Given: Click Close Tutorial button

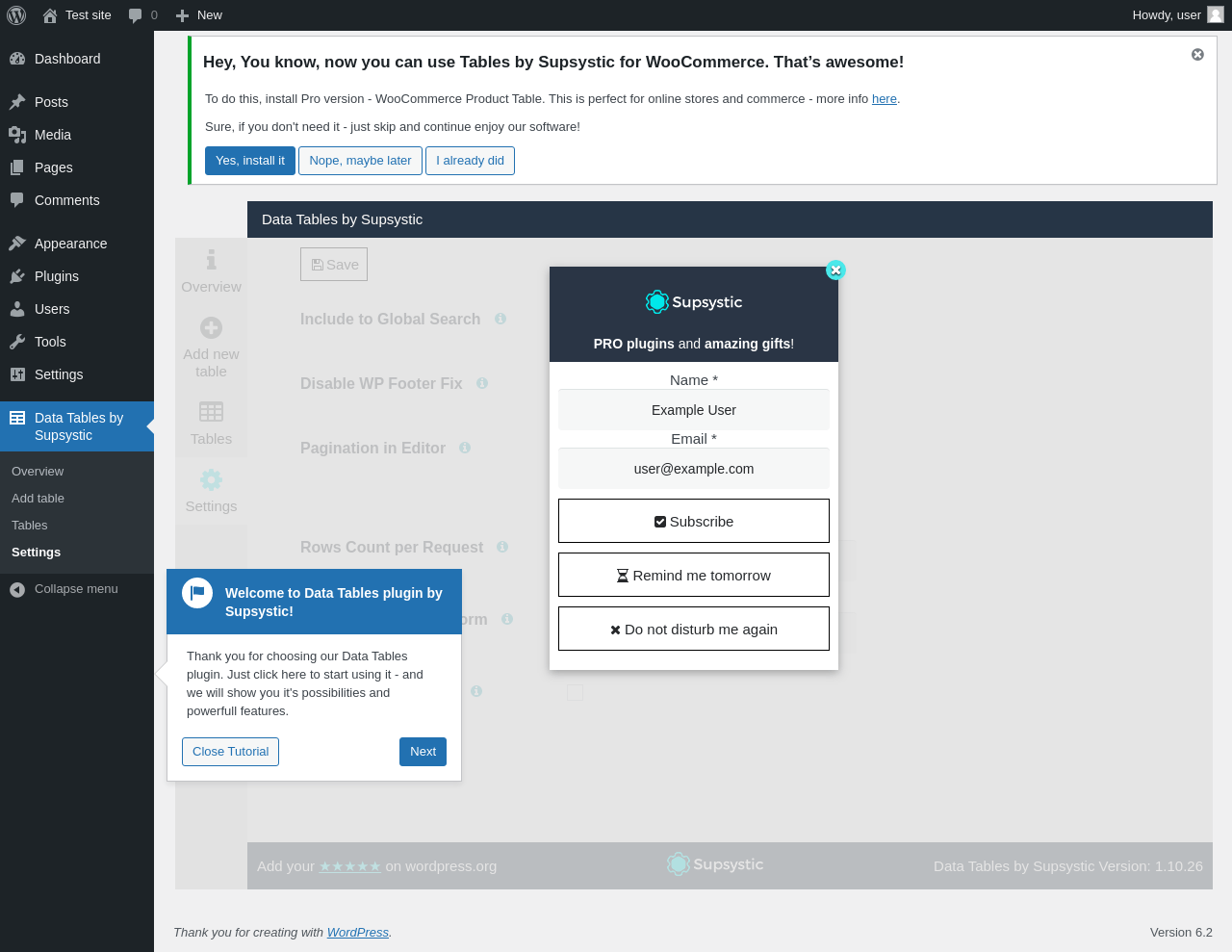Looking at the screenshot, I should coord(230,752).
